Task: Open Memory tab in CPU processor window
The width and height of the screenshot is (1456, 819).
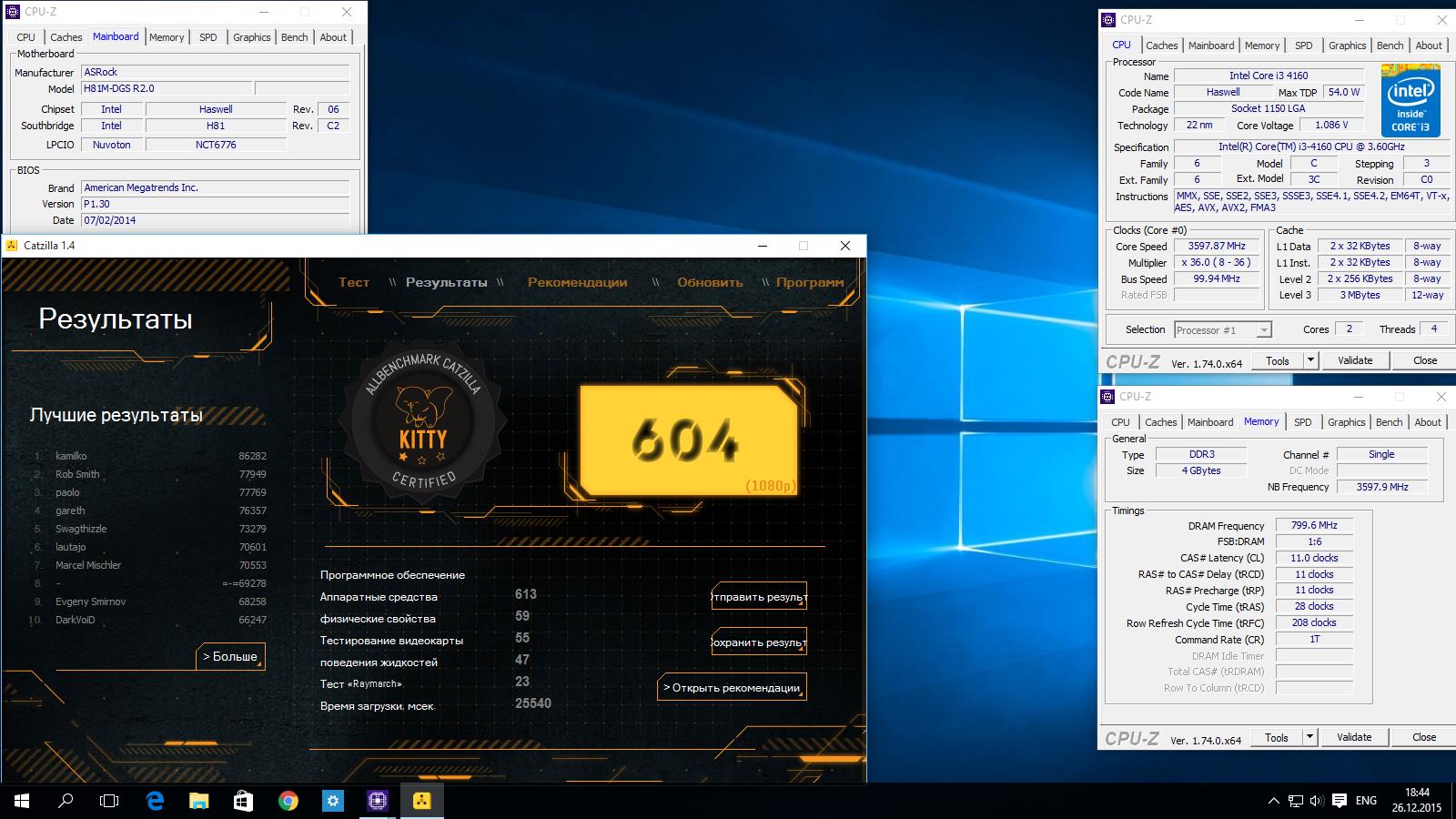Action: (1262, 45)
